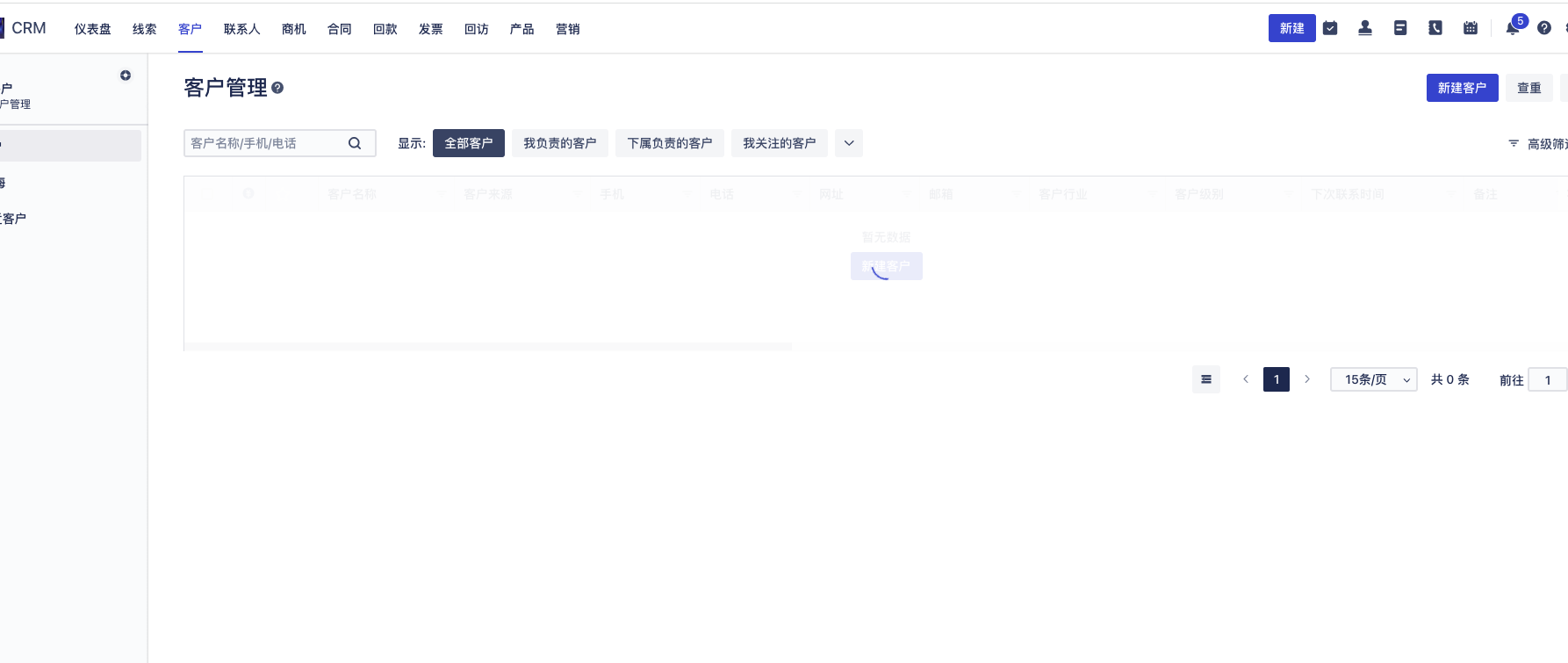Click the help icon beside 客户管理 title
The image size is (1568, 663).
[x=277, y=88]
